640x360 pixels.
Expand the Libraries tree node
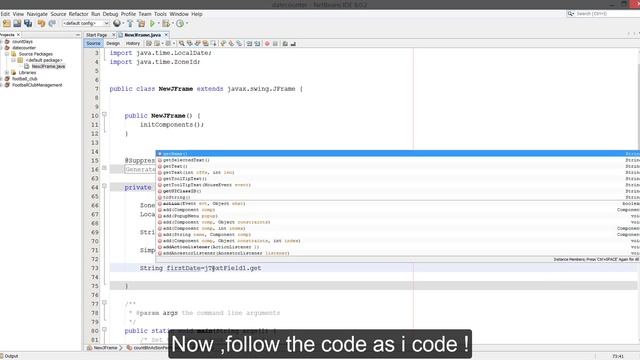point(7,72)
